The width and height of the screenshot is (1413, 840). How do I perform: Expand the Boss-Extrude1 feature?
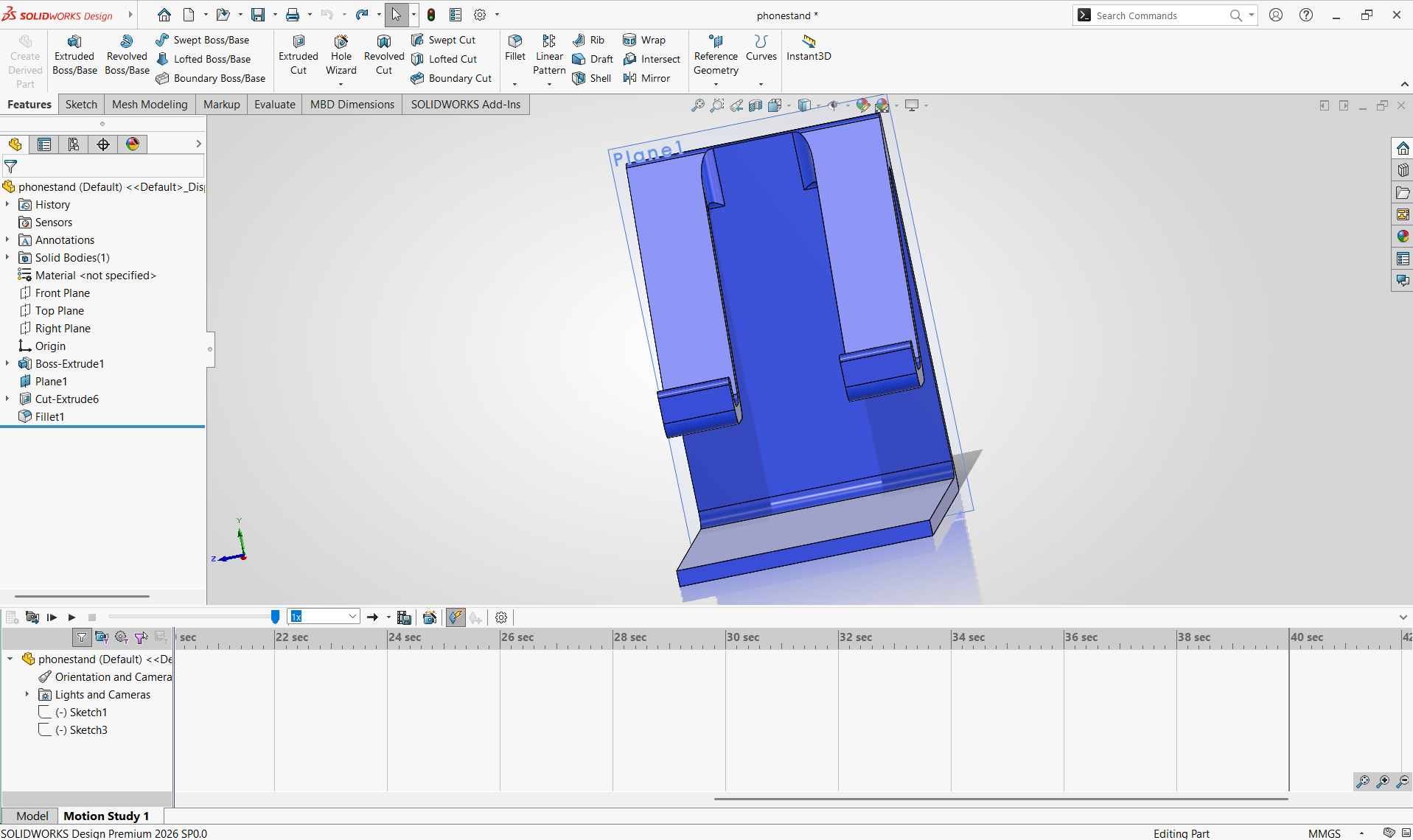pyautogui.click(x=7, y=363)
